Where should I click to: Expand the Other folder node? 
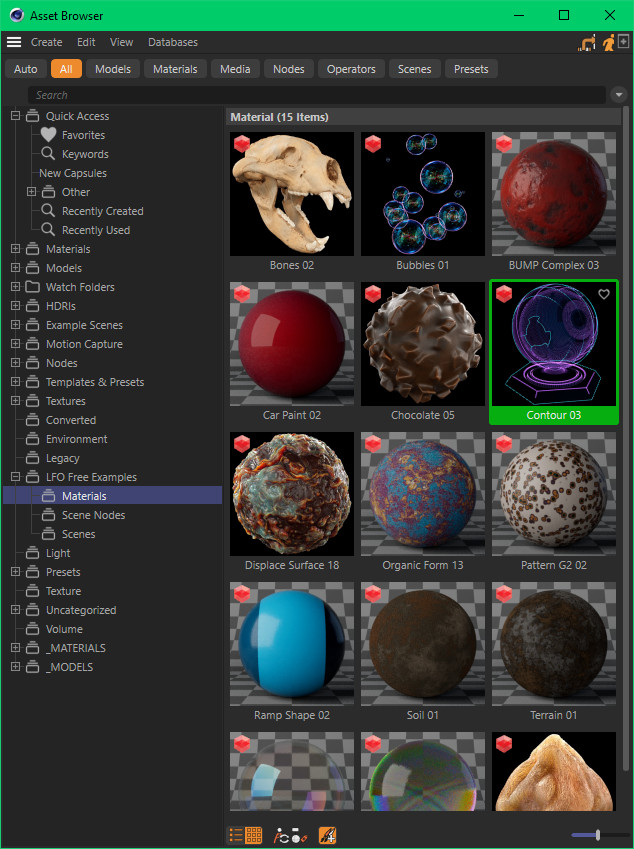pyautogui.click(x=31, y=191)
